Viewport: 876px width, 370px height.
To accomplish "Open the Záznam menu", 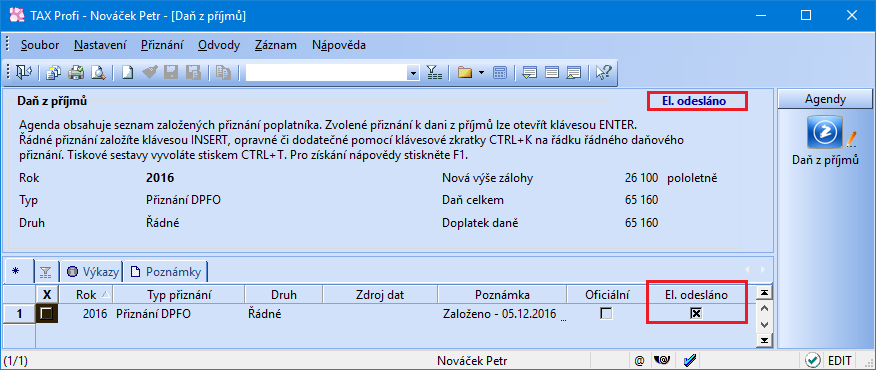I will [x=275, y=45].
